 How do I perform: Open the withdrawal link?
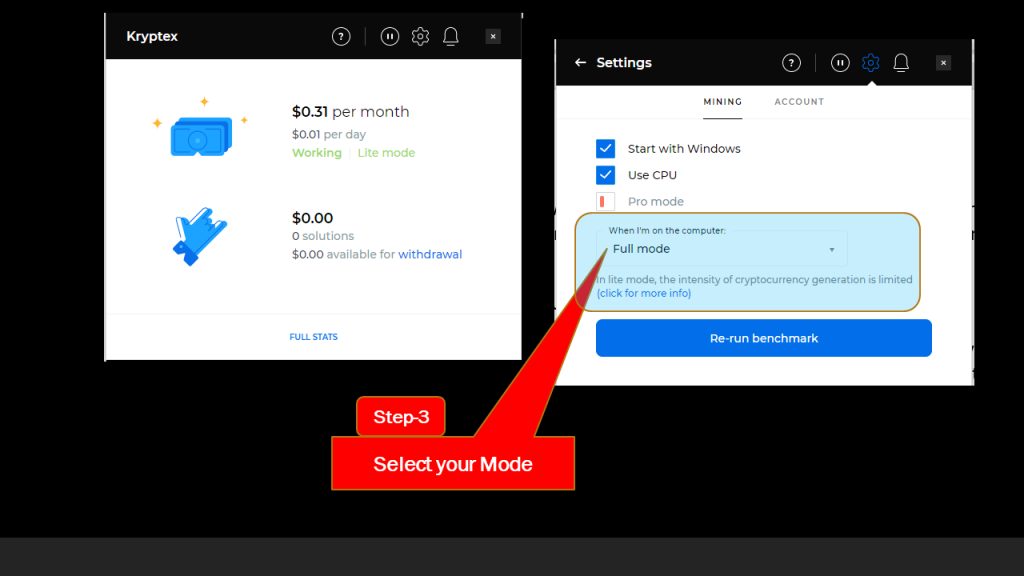(430, 254)
